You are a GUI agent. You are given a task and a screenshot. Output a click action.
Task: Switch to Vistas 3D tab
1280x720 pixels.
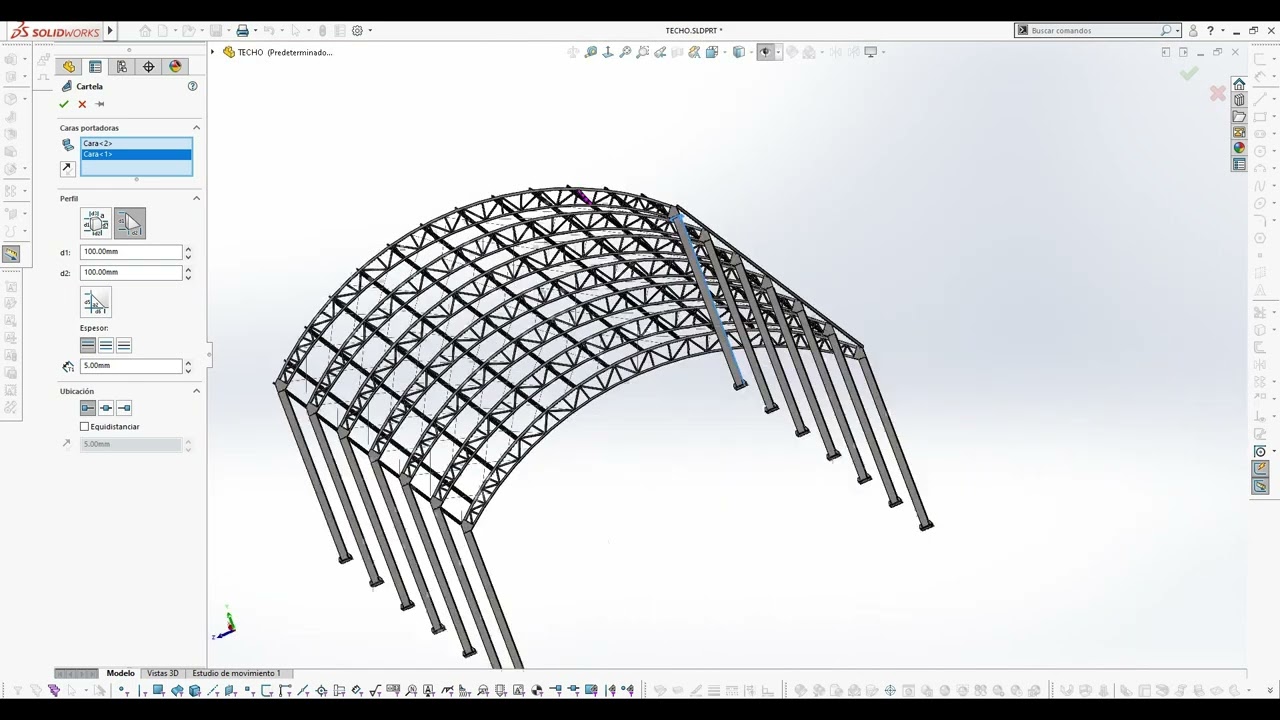point(162,673)
